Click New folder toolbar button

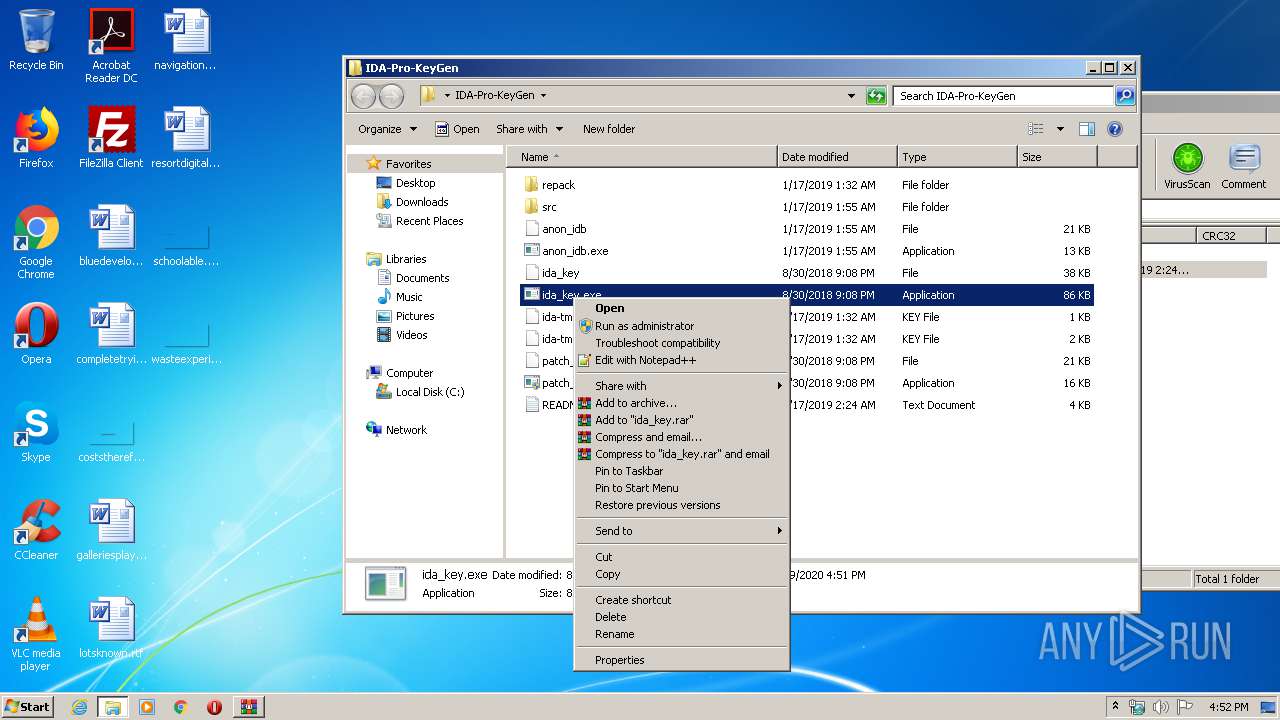click(x=609, y=129)
